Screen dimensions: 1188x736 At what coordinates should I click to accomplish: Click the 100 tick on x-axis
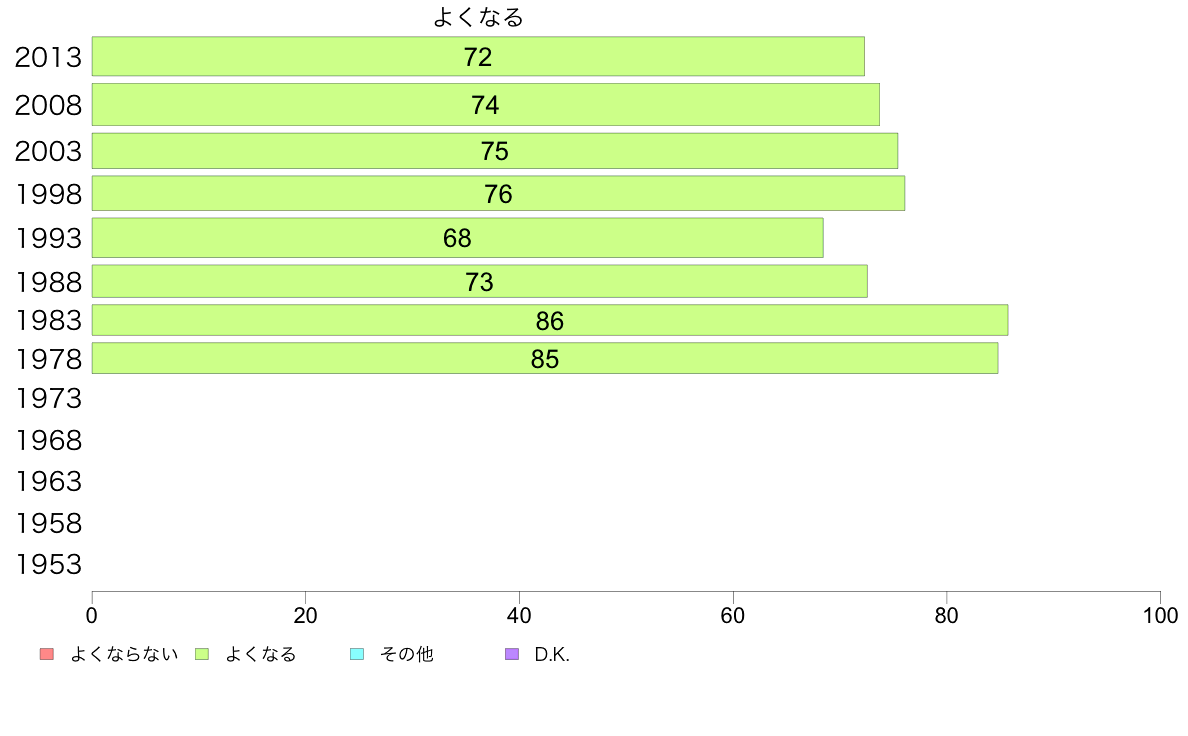click(x=1160, y=615)
